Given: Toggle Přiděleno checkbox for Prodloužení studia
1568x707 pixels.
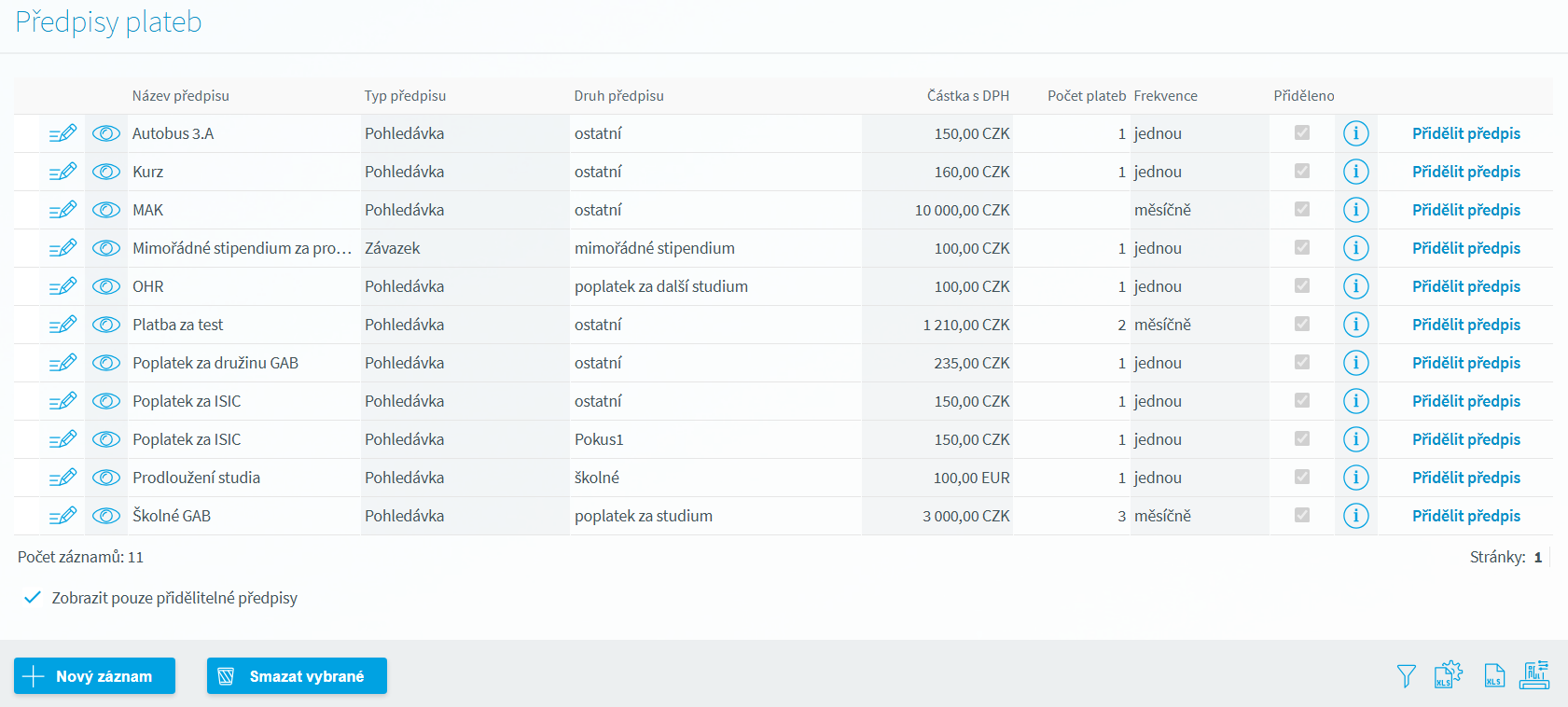Looking at the screenshot, I should coord(1302,478).
